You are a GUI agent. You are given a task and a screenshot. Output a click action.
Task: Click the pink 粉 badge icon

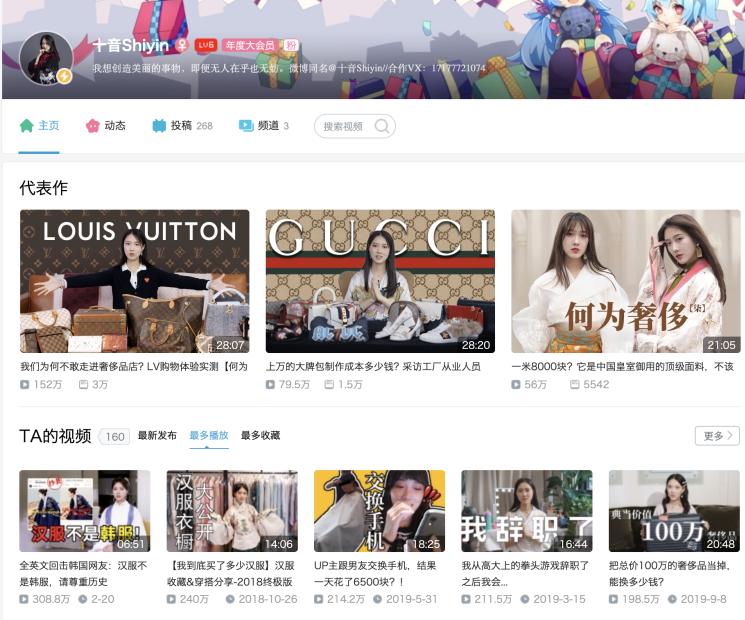[291, 45]
